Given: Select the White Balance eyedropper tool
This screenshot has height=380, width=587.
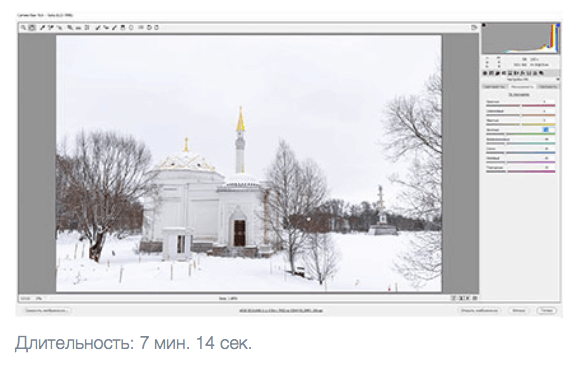Looking at the screenshot, I should click(x=42, y=28).
